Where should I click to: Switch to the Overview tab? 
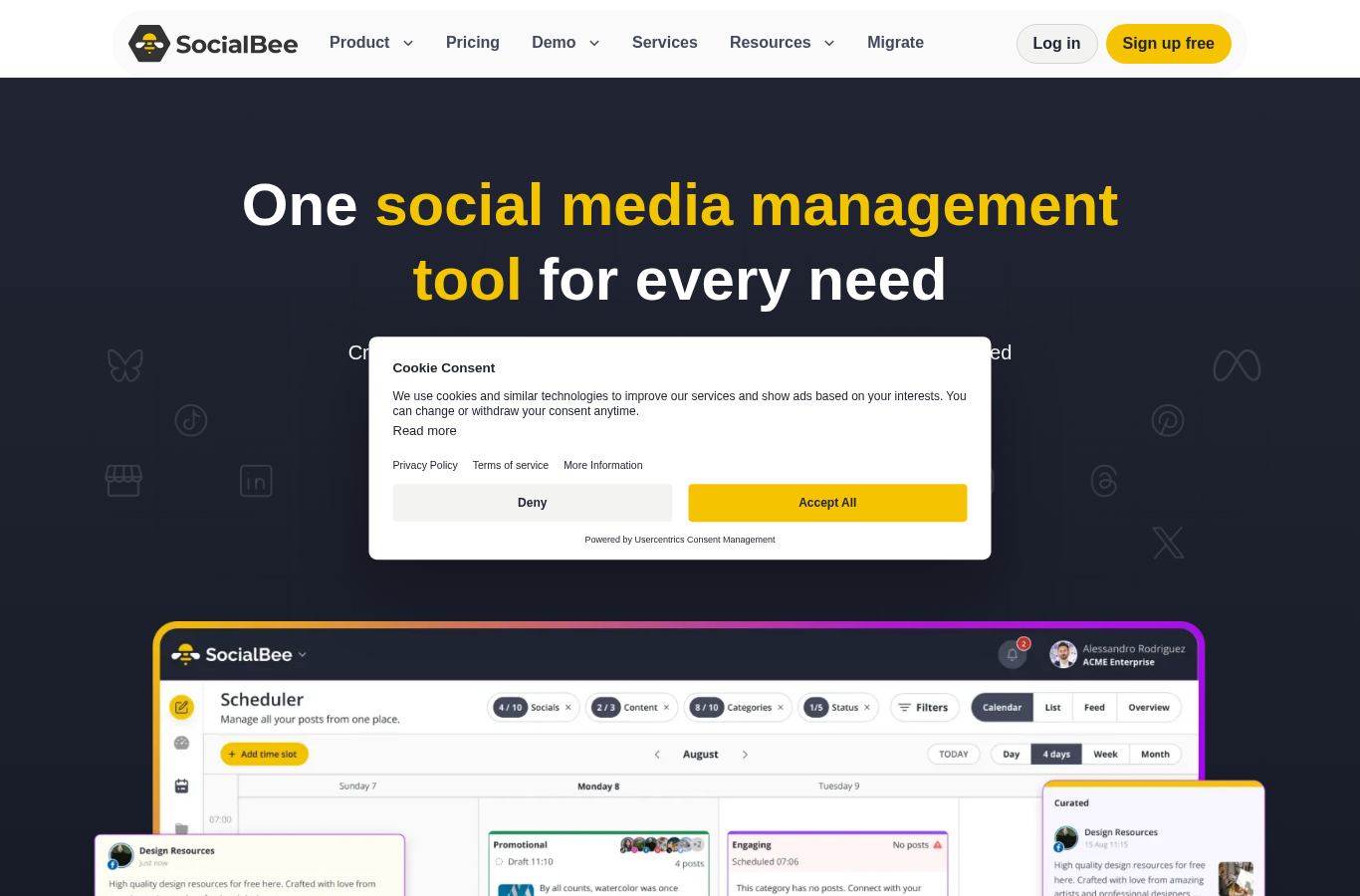click(x=1149, y=708)
